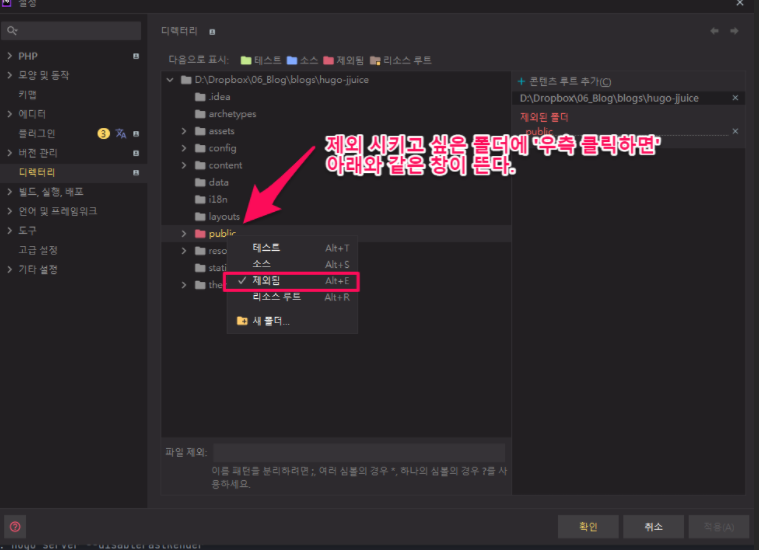Click the 콘텐츠 루트 추가 link
Viewport: 759px width, 550px height.
[x=570, y=81]
